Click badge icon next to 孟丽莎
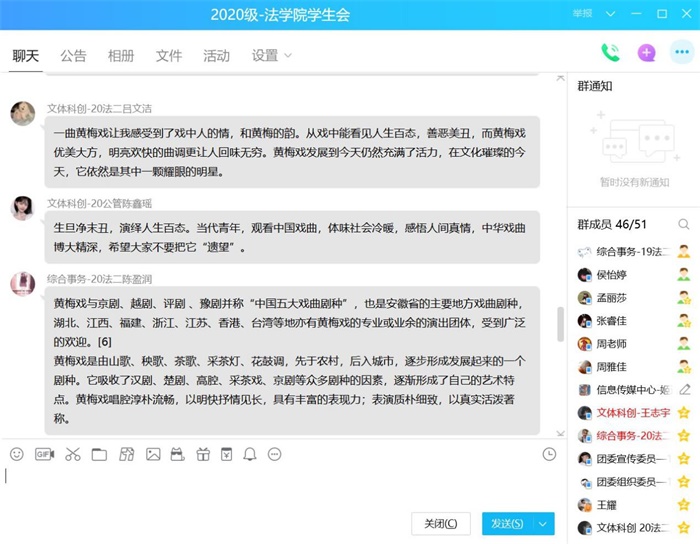700x544 pixels. coord(683,298)
